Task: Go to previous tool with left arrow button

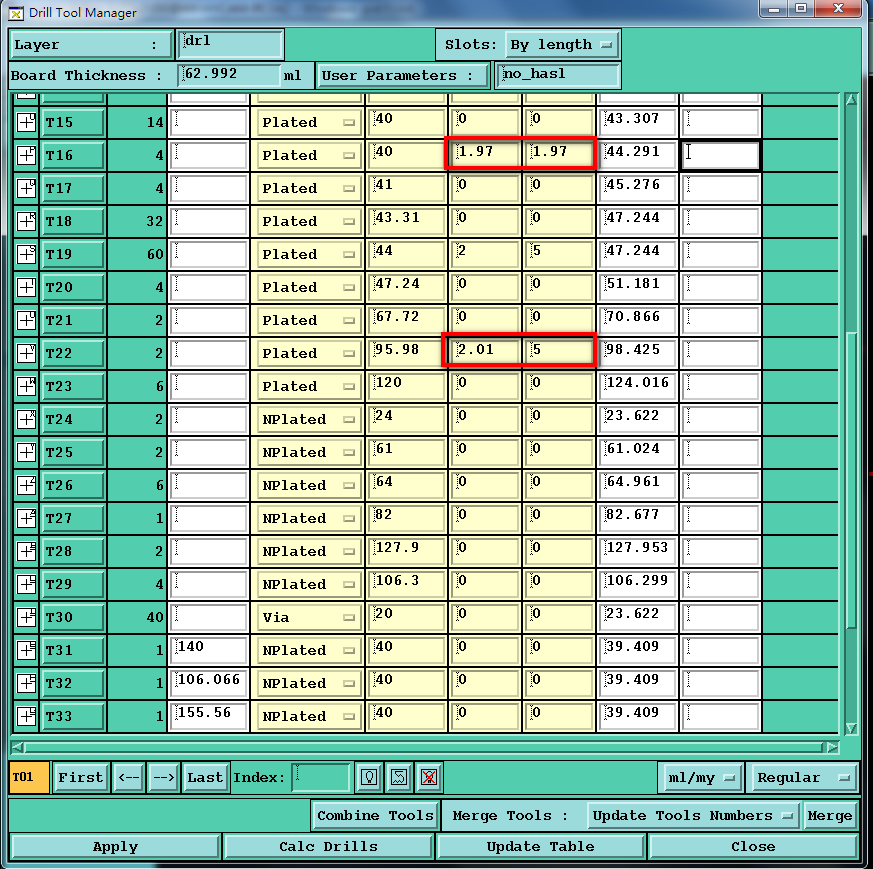Action: pyautogui.click(x=129, y=777)
